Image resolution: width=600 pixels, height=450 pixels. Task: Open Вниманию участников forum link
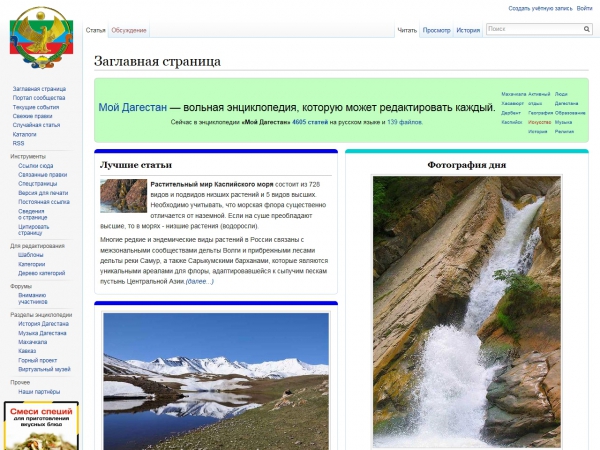pos(33,298)
